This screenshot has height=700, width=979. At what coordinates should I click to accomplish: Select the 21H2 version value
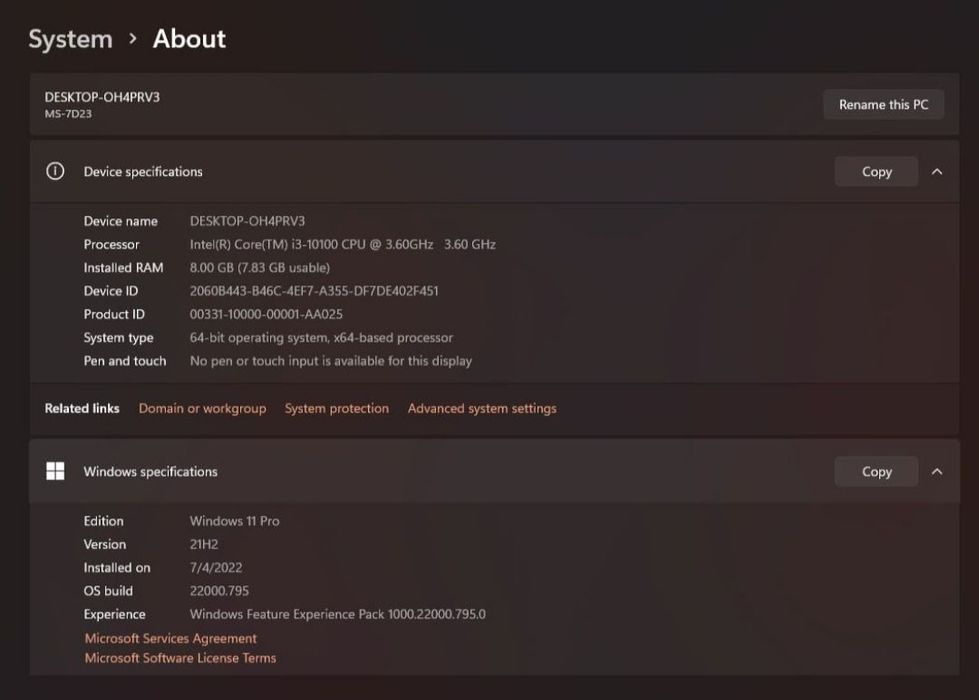pyautogui.click(x=204, y=544)
